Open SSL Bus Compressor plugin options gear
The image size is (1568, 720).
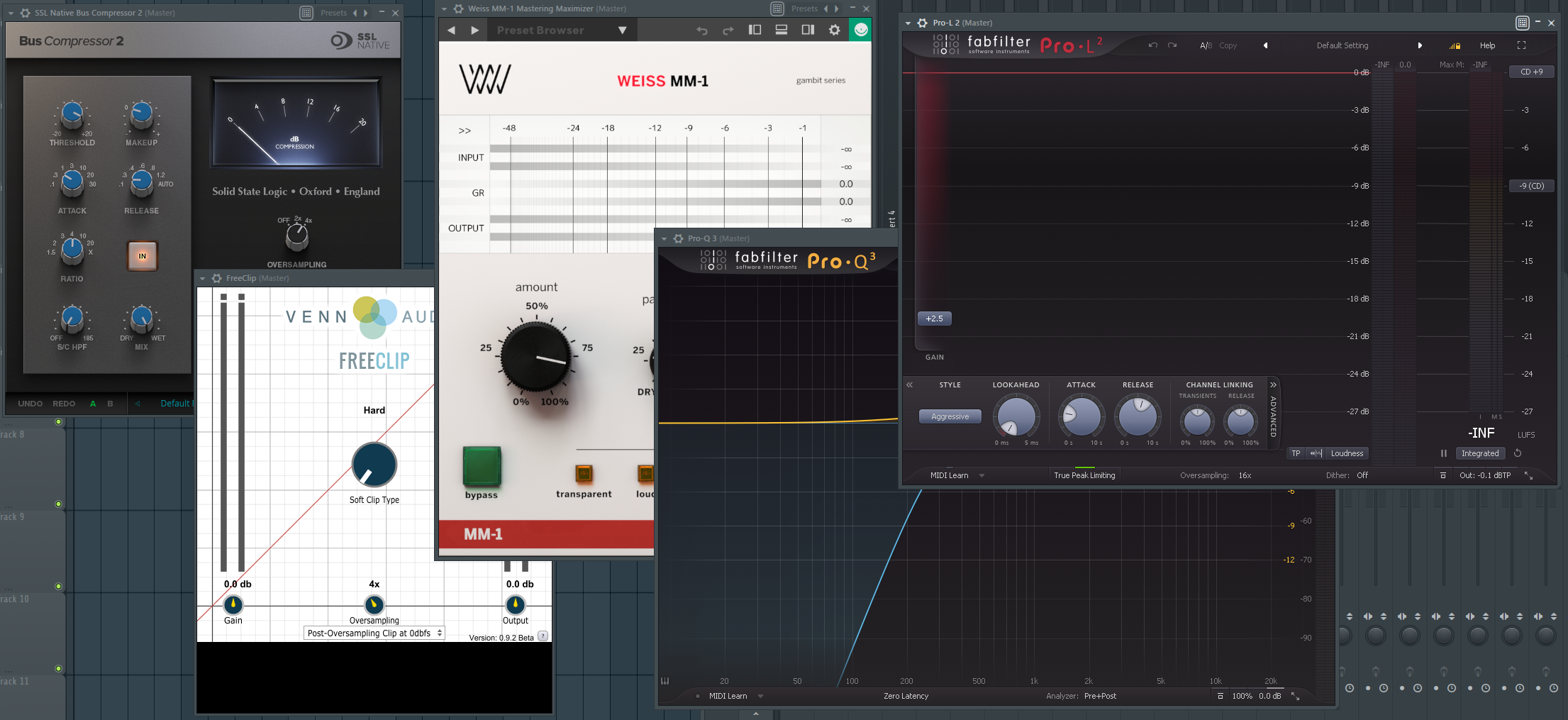[x=25, y=13]
